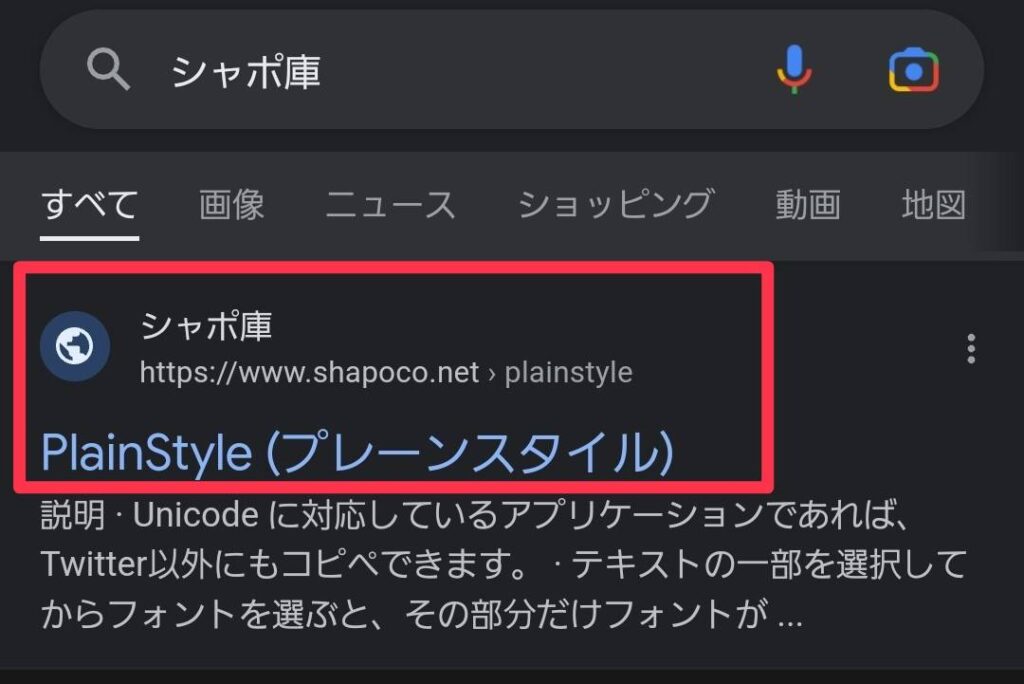Screen dimensions: 1024x684
Task: Tap the magnifier search icon
Action: point(108,69)
